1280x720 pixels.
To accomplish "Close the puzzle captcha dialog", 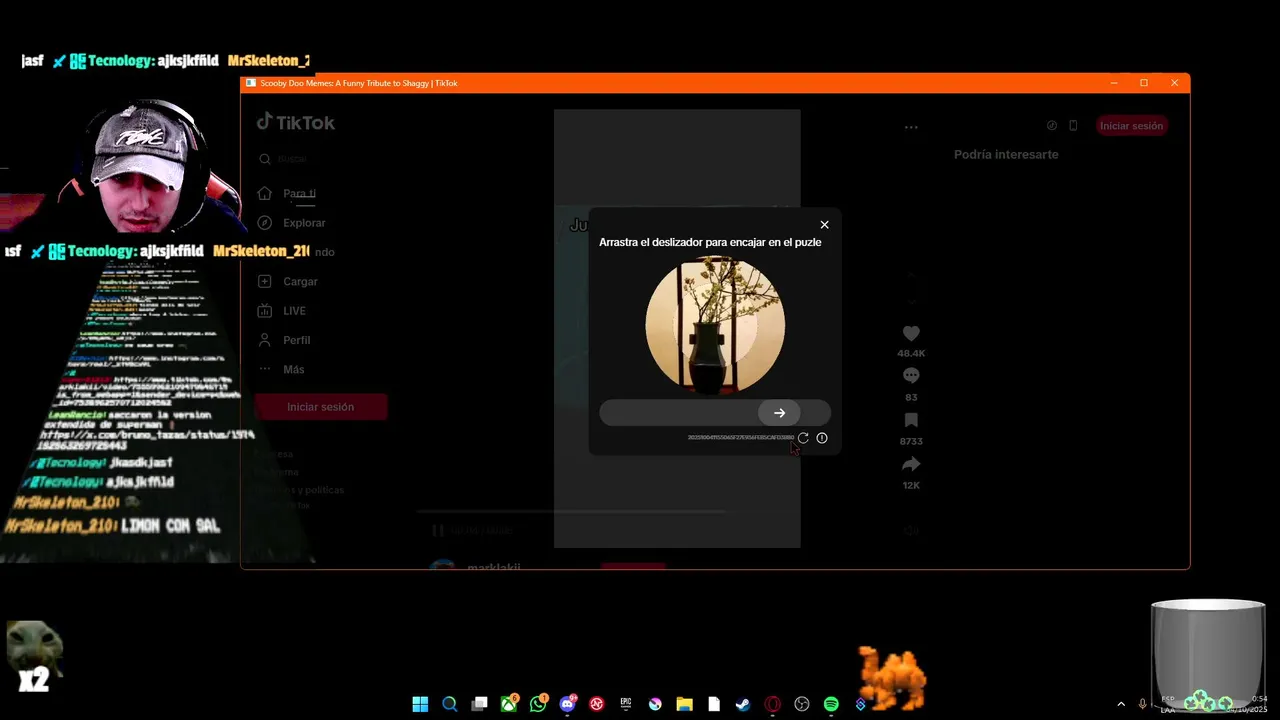I will pos(824,225).
